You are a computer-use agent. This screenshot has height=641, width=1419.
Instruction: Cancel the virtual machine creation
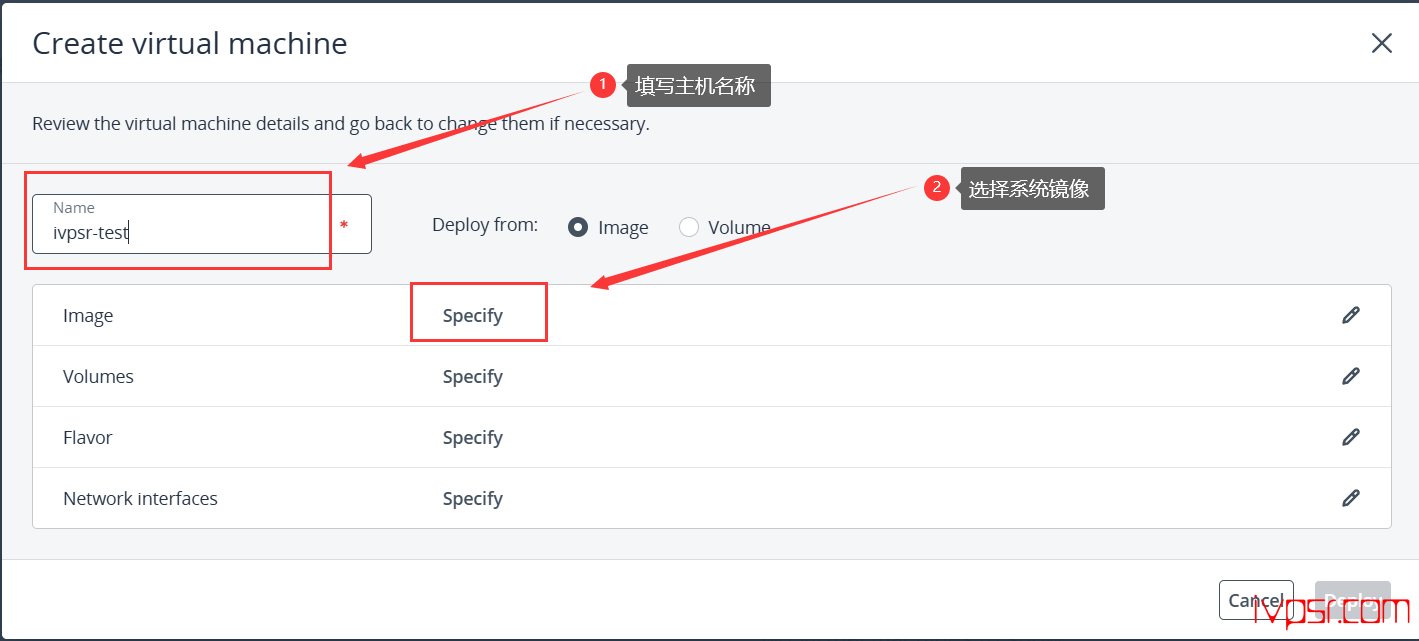[x=1256, y=600]
